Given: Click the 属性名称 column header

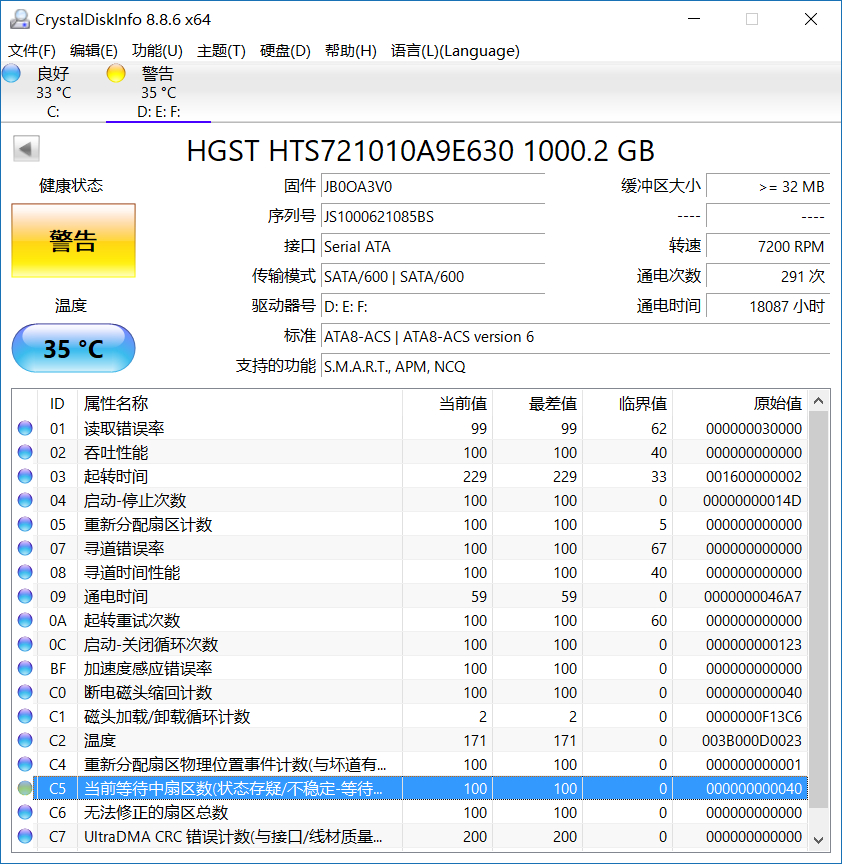Looking at the screenshot, I should [240, 403].
